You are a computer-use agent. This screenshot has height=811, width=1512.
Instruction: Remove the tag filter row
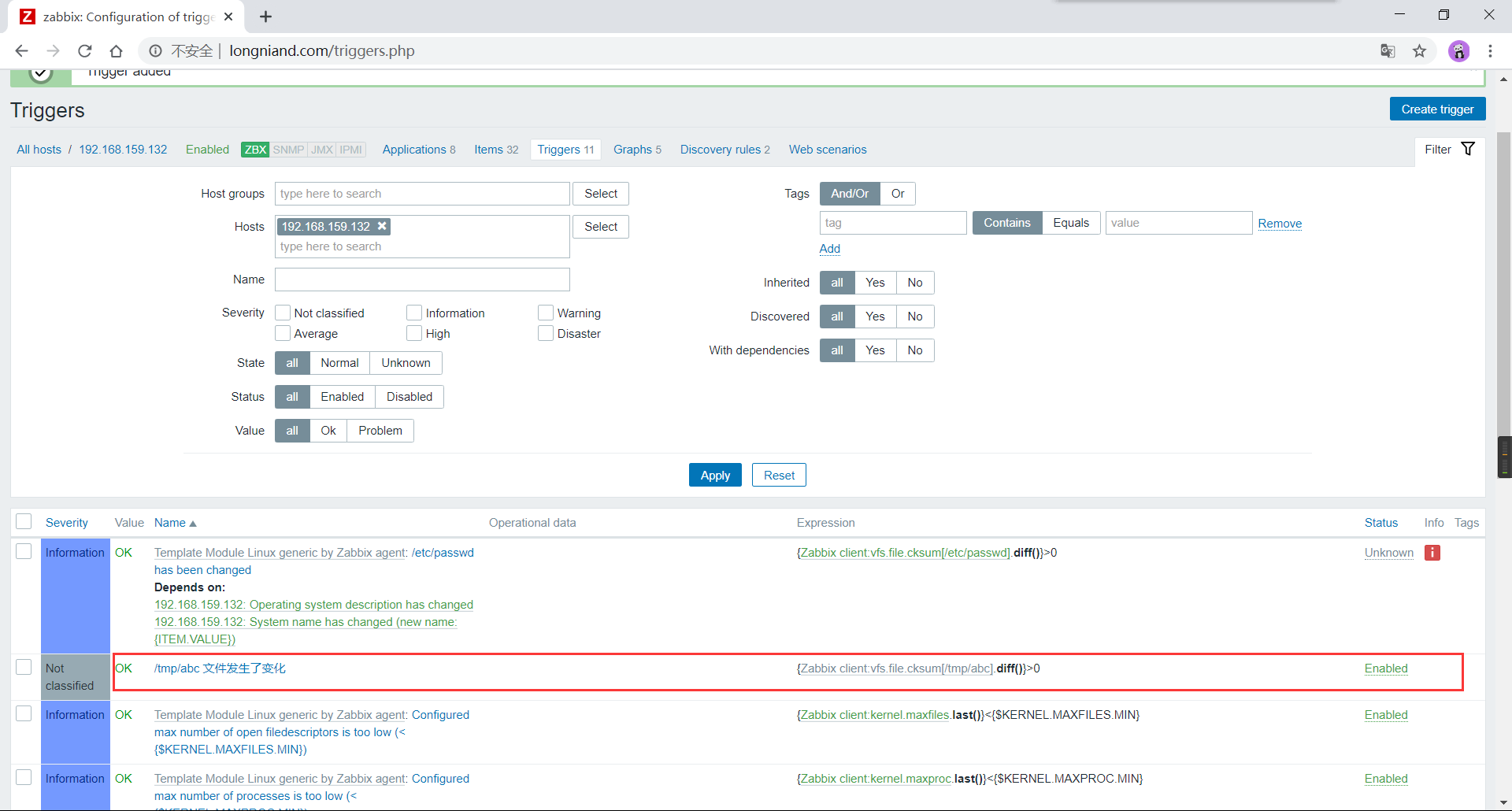click(1280, 224)
